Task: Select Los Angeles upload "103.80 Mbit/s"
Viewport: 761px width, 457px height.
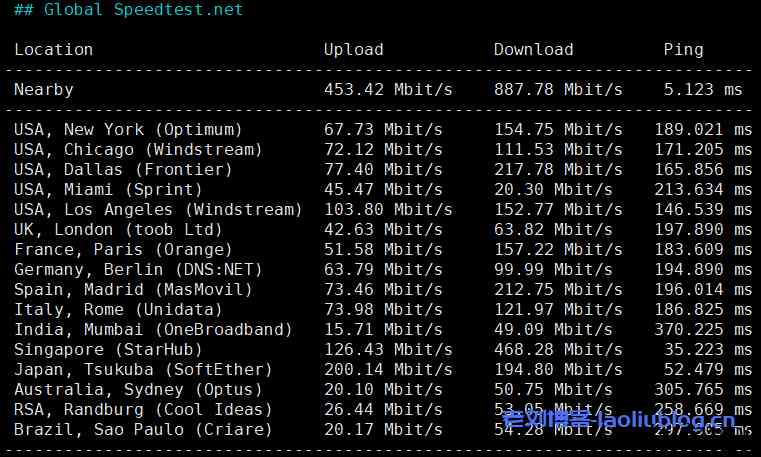Action: tap(388, 210)
